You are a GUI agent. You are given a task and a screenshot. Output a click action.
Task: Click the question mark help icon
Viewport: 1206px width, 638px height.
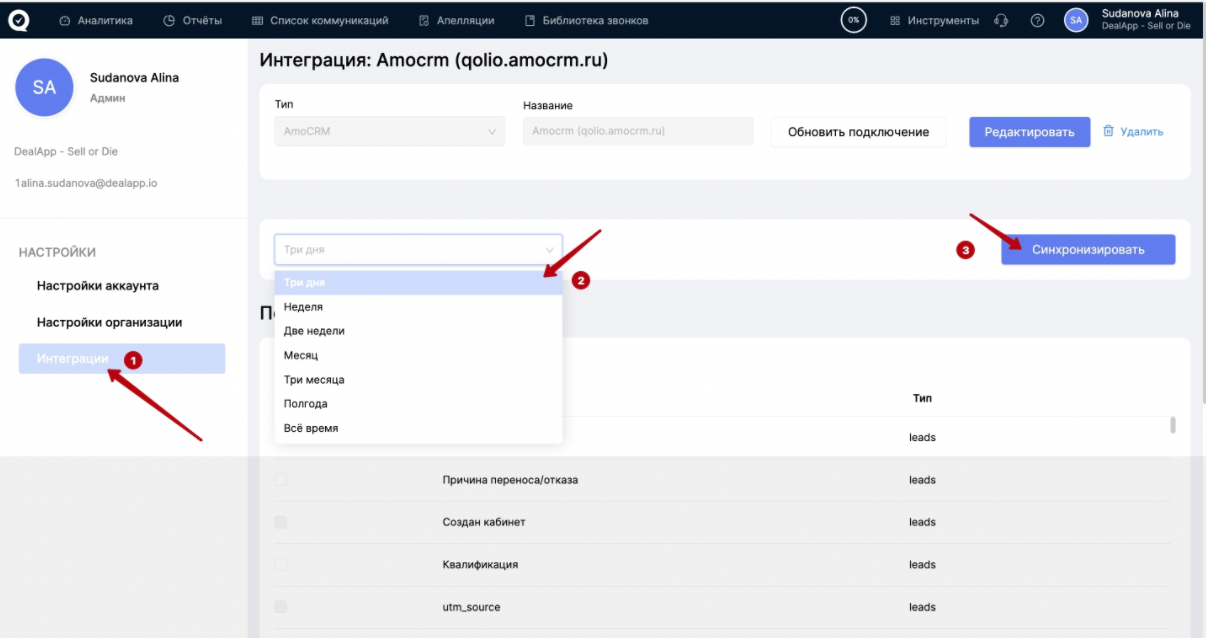[x=1038, y=21]
